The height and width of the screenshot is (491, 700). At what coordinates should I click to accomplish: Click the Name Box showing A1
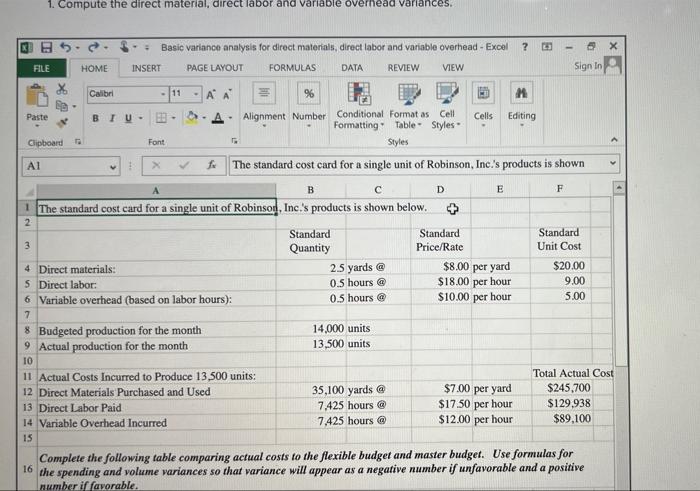click(71, 166)
